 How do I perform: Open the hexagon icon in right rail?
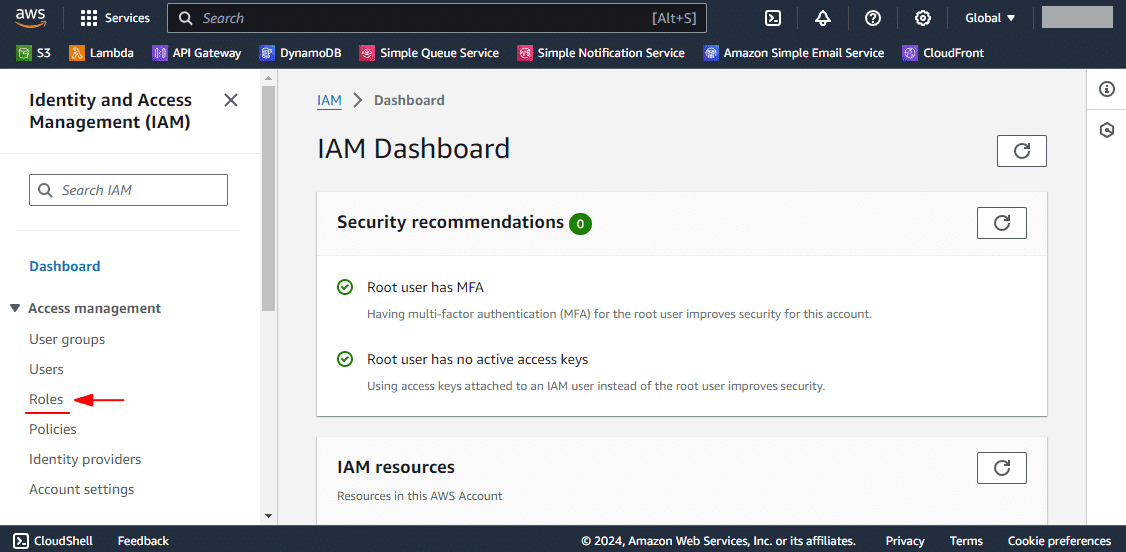coord(1107,130)
